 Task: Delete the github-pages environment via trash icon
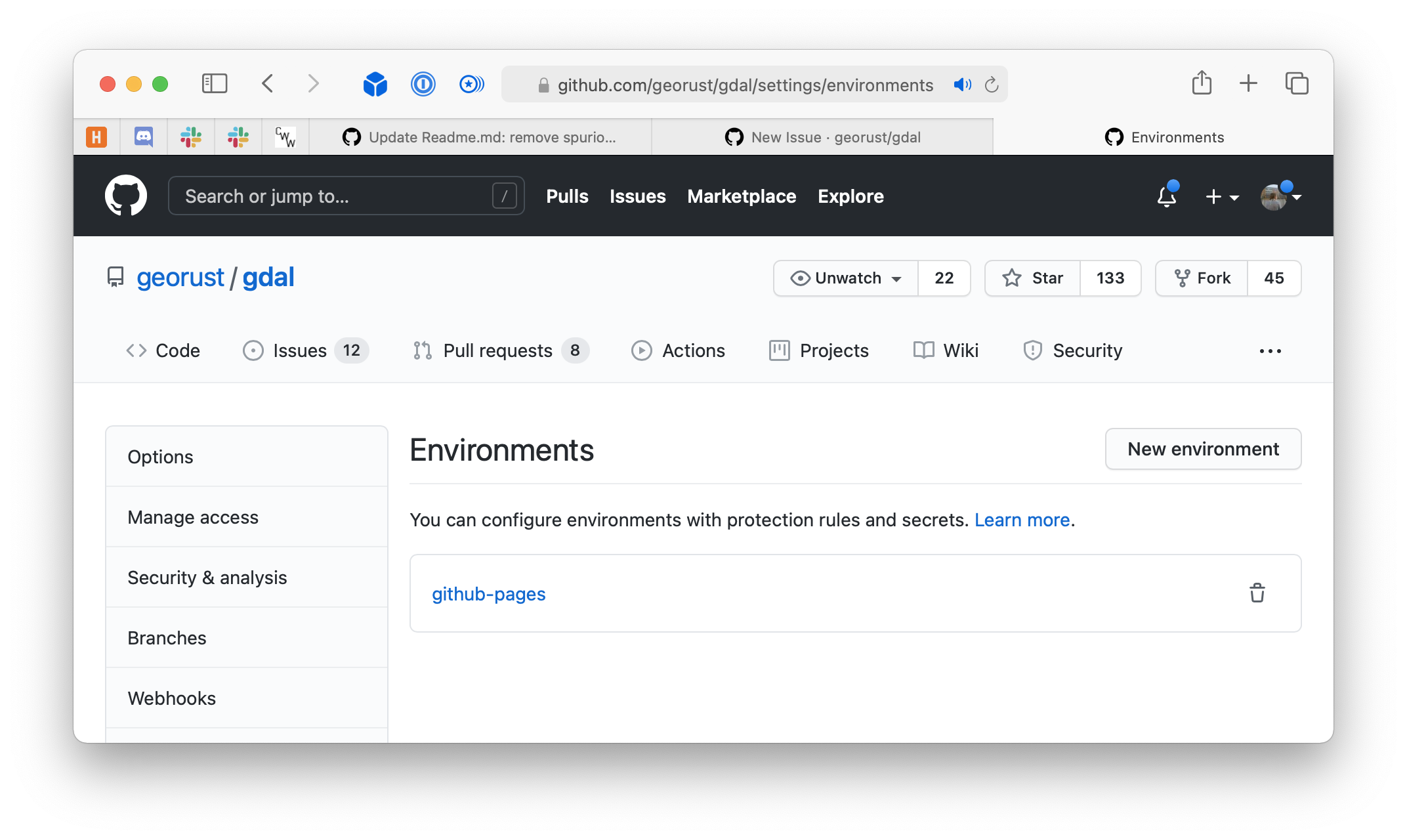pyautogui.click(x=1257, y=593)
